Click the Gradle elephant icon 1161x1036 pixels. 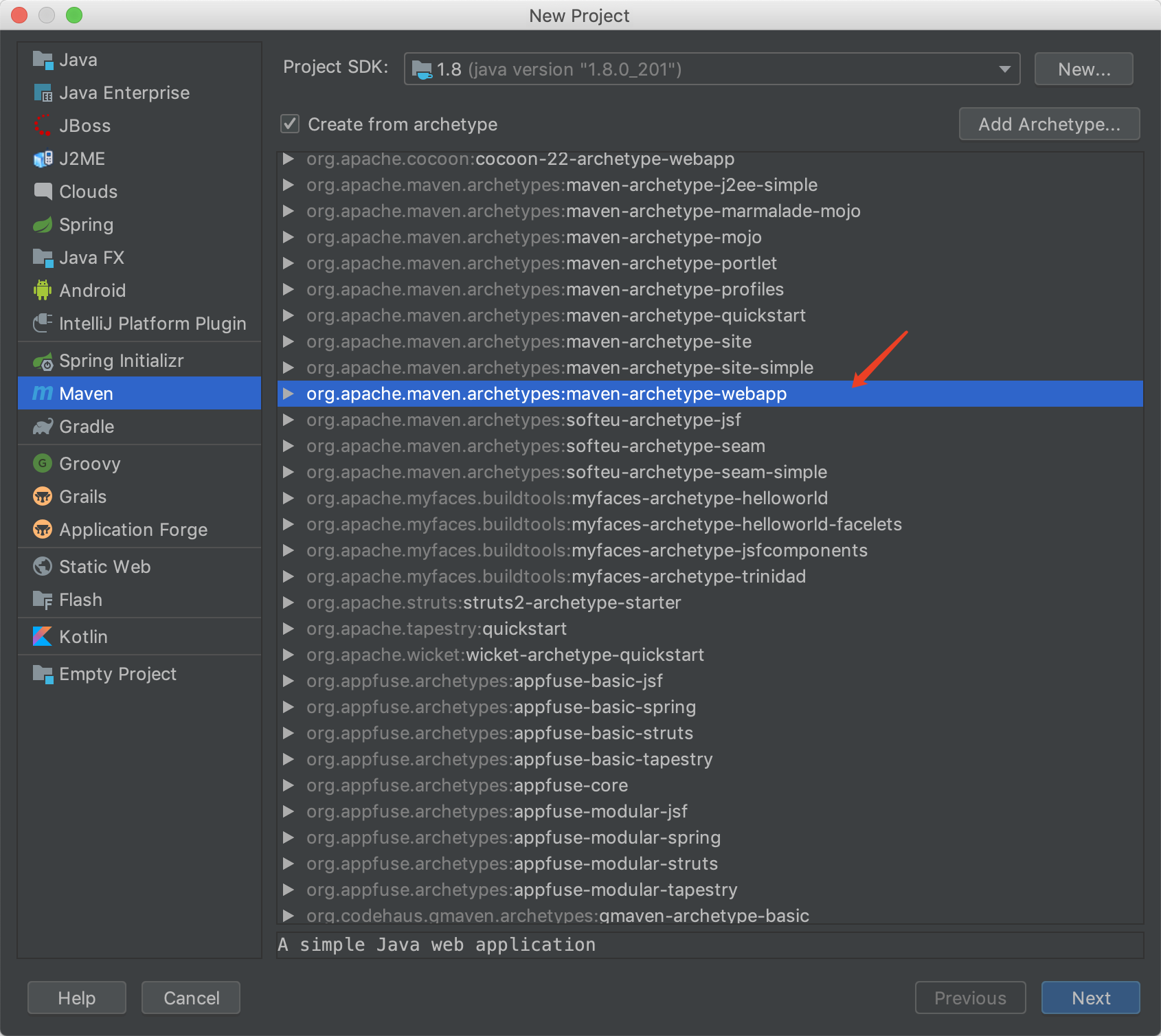(43, 427)
